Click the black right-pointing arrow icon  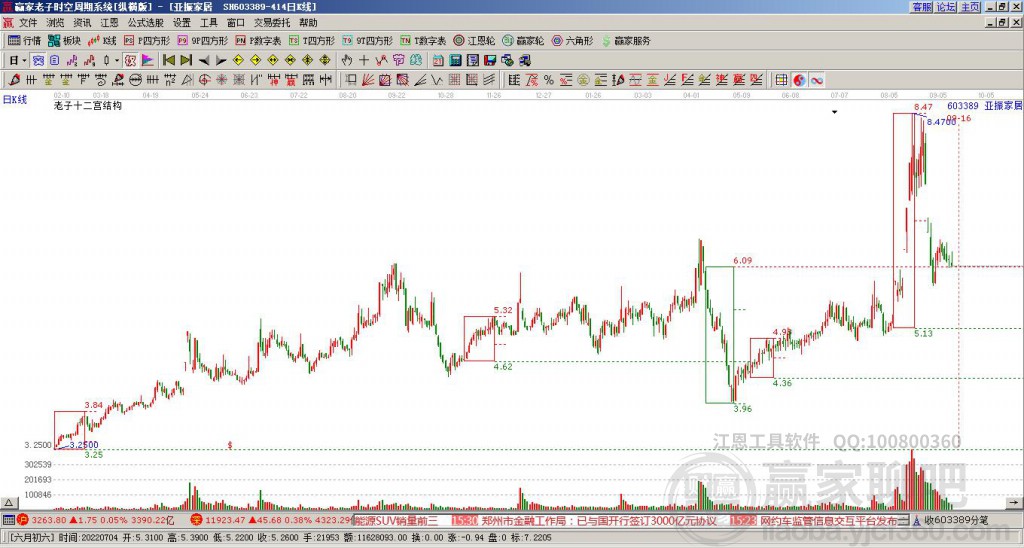[221, 61]
